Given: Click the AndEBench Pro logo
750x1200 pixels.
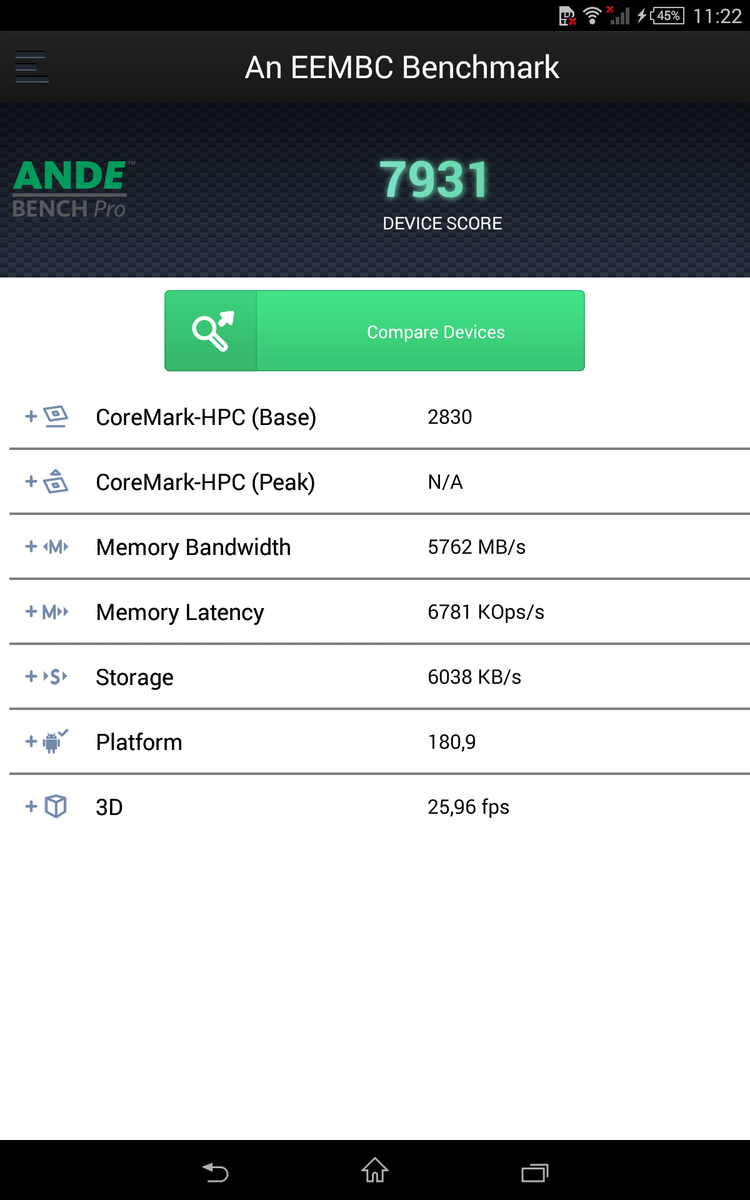Looking at the screenshot, I should [70, 189].
